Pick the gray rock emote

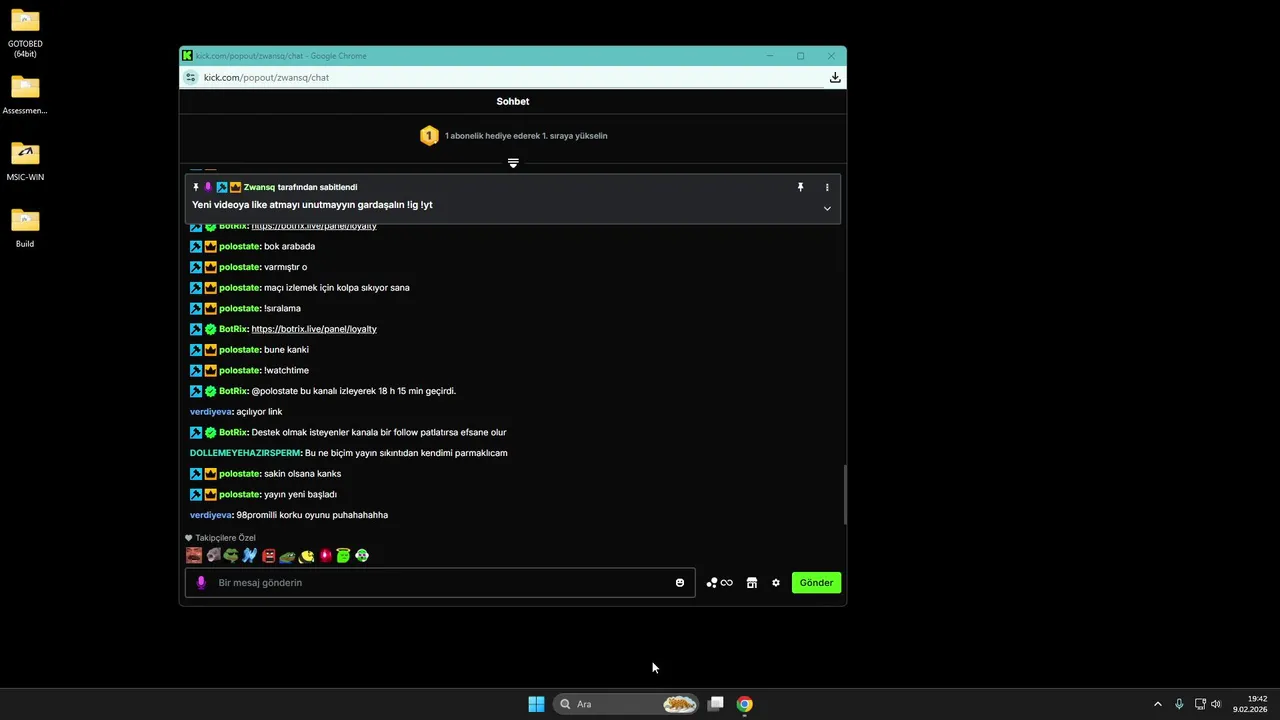click(213, 556)
